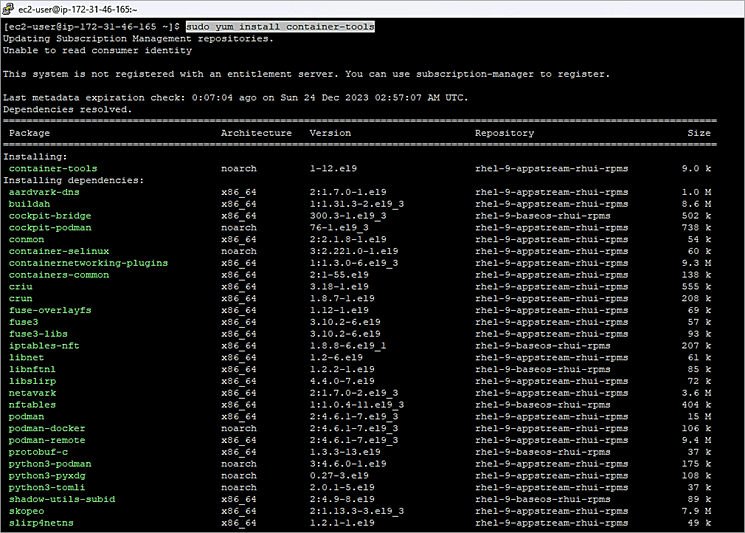Click the slirp4netns package name
745x533 pixels.
(41, 523)
